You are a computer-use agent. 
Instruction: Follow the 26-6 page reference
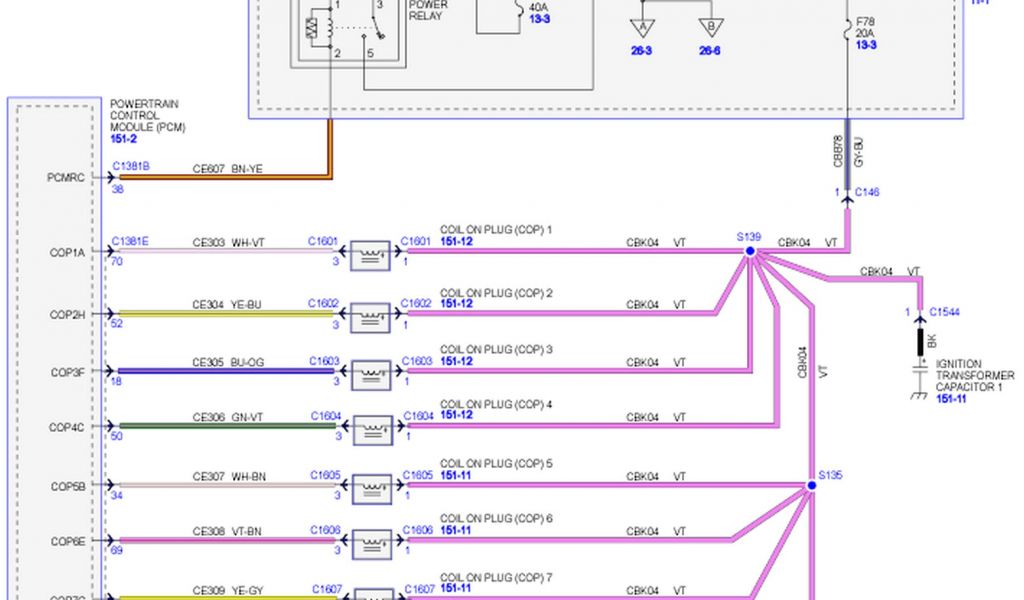point(709,50)
